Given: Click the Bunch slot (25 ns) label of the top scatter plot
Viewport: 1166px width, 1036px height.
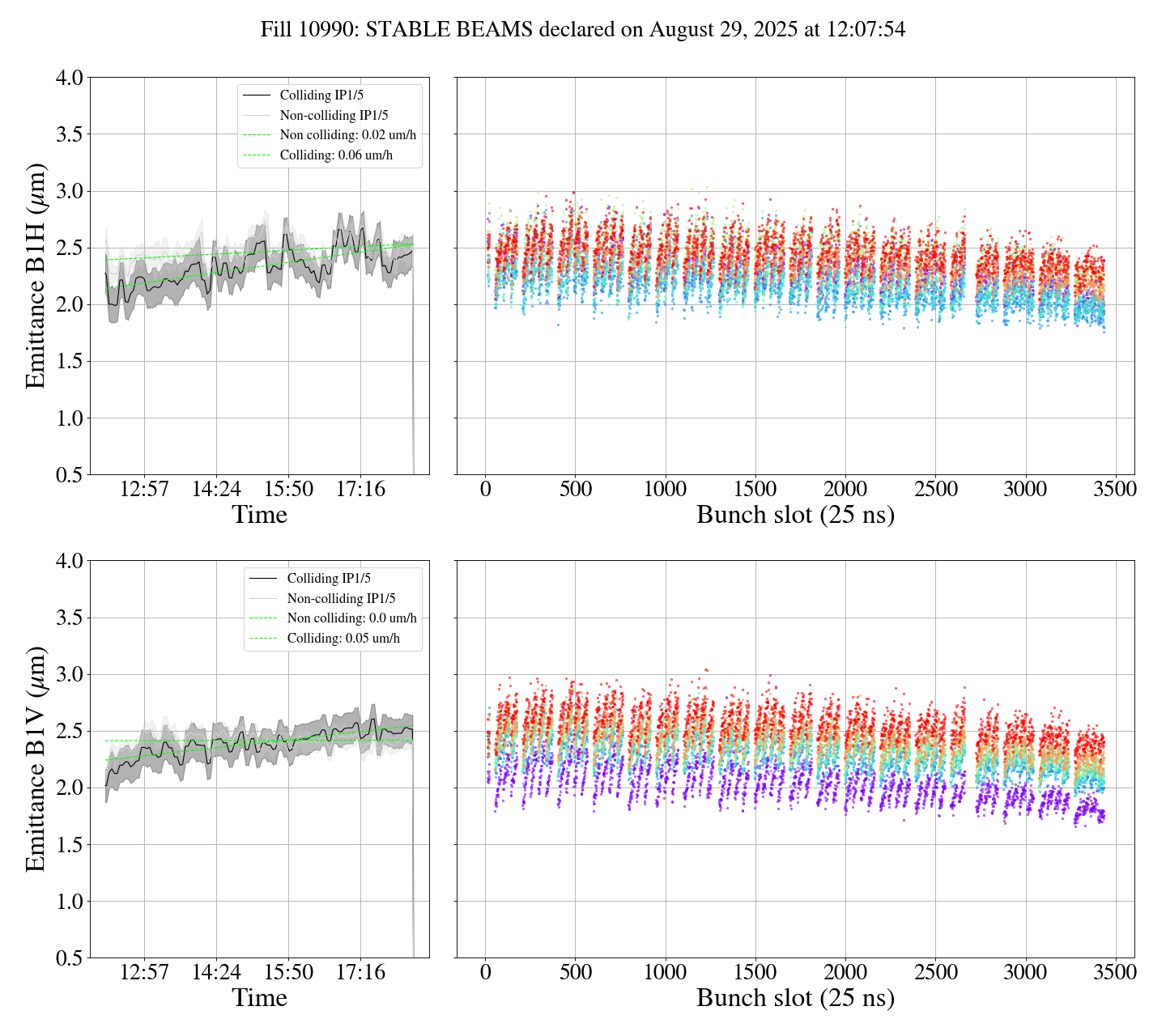Looking at the screenshot, I should tap(795, 515).
